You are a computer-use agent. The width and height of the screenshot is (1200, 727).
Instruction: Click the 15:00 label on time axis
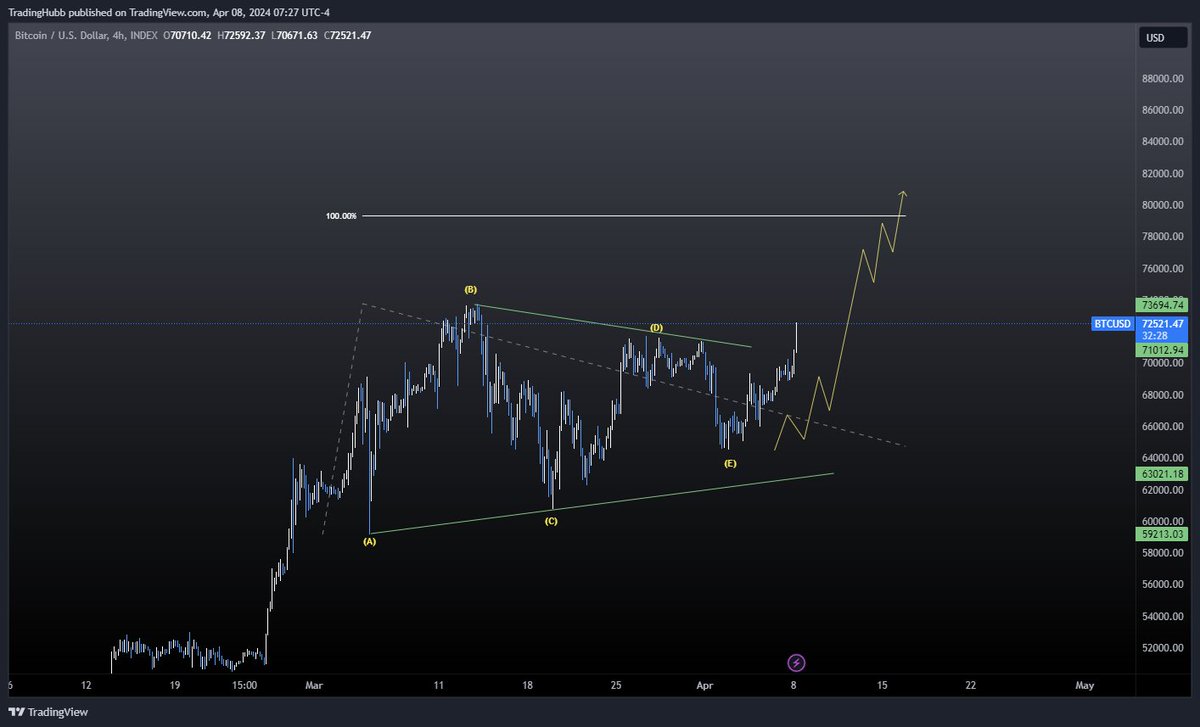(245, 686)
